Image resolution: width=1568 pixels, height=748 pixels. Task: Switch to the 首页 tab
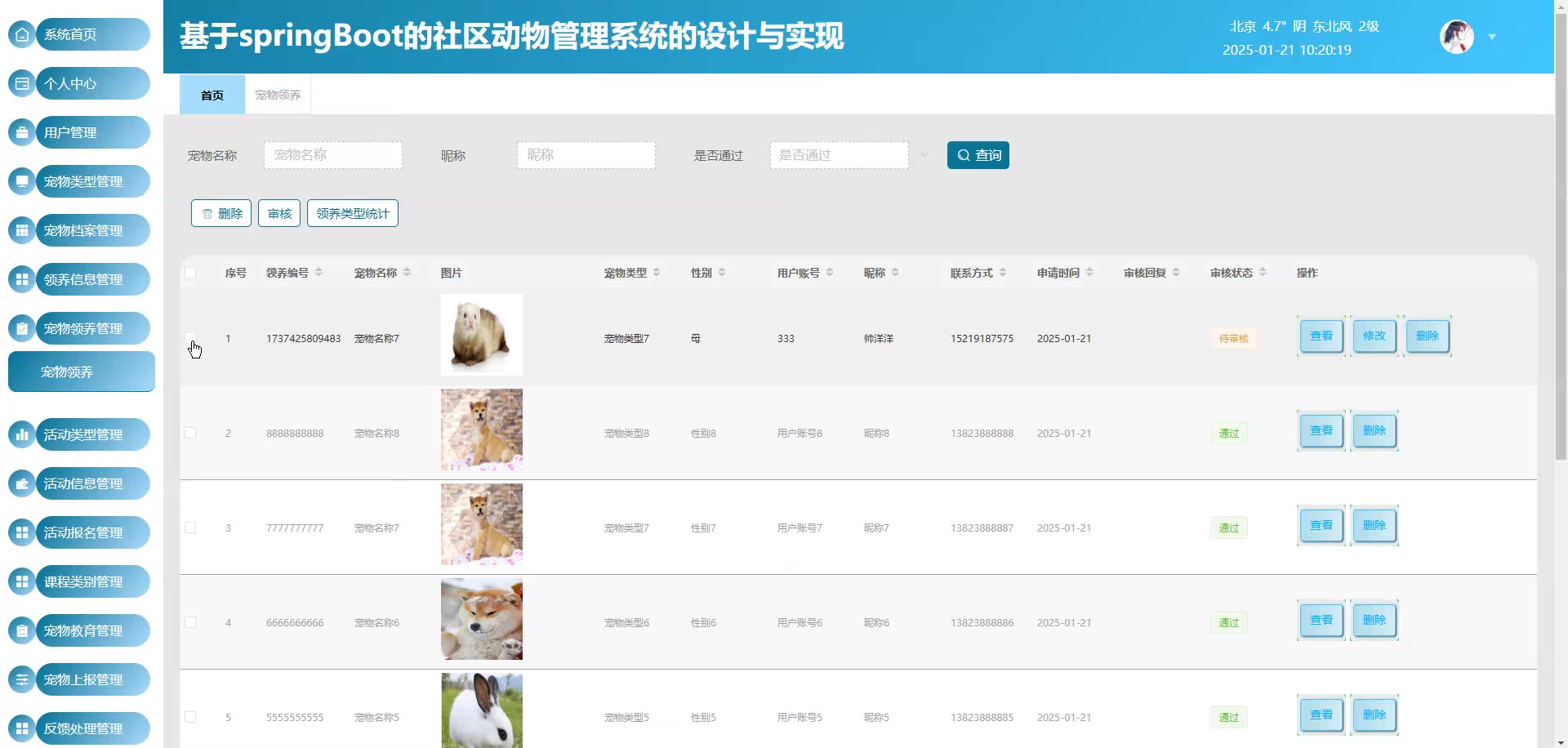(212, 95)
